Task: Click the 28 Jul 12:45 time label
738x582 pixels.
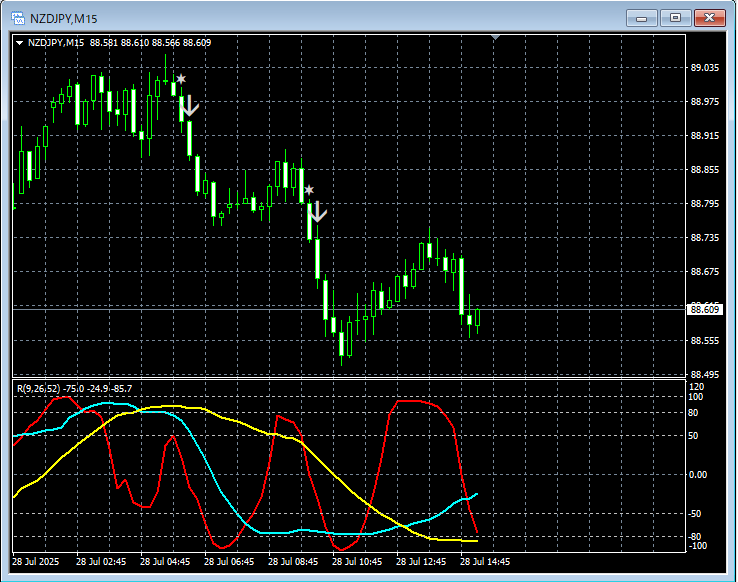Action: pos(421,561)
